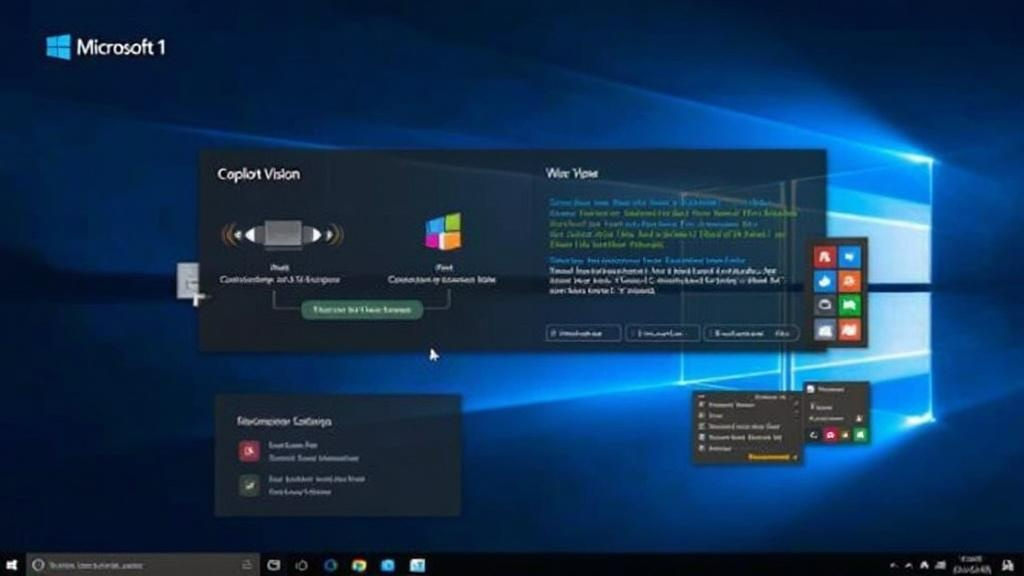The height and width of the screenshot is (576, 1024).
Task: Toggle the fourth checkbox row in the small popup list
Action: tap(738, 438)
